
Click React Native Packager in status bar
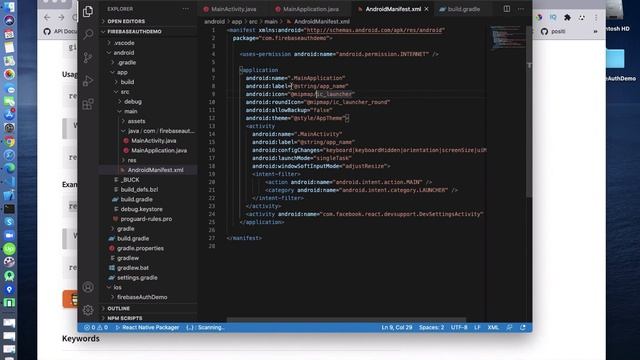(147, 327)
